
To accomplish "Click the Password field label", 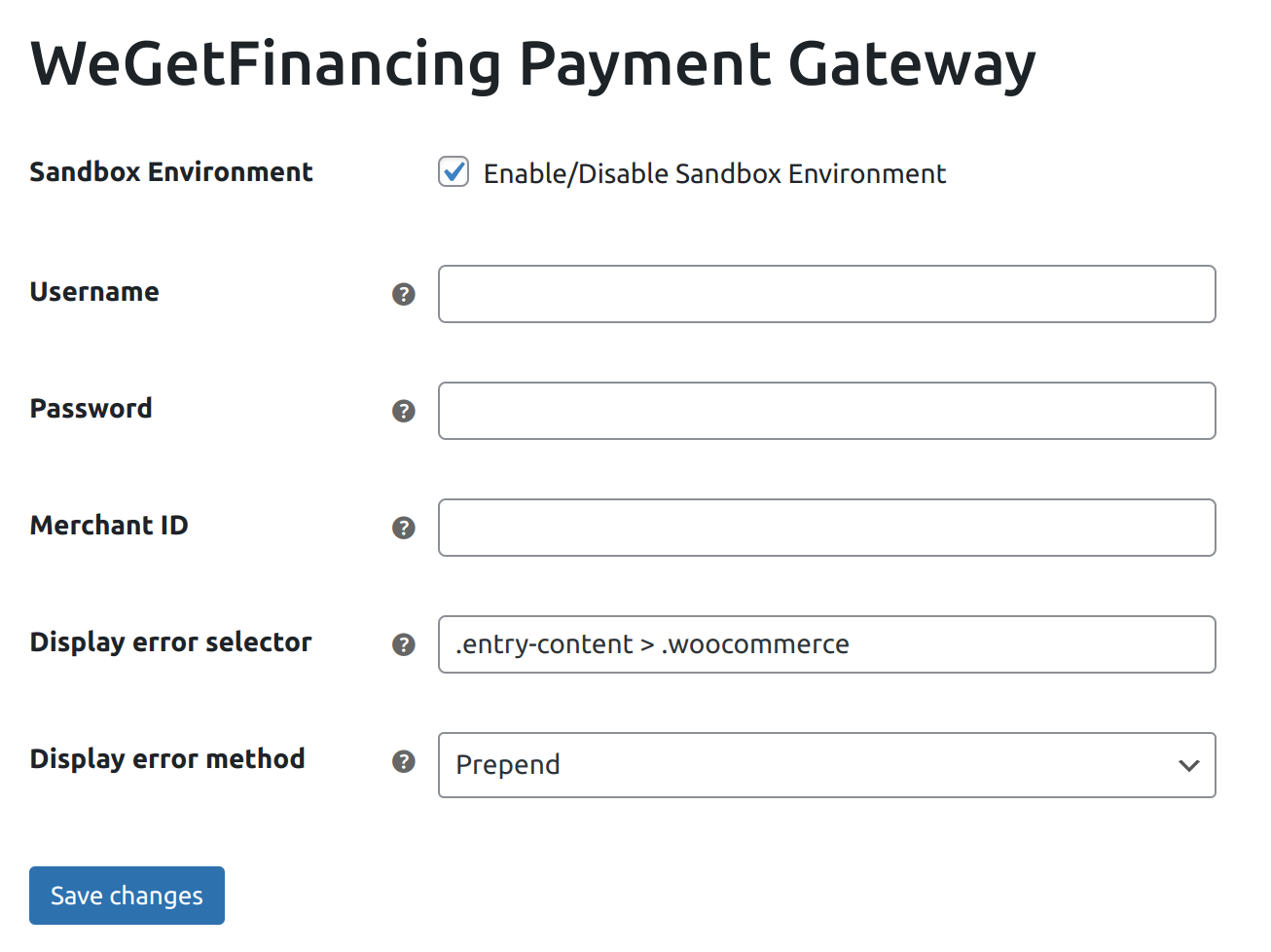I will tap(91, 409).
